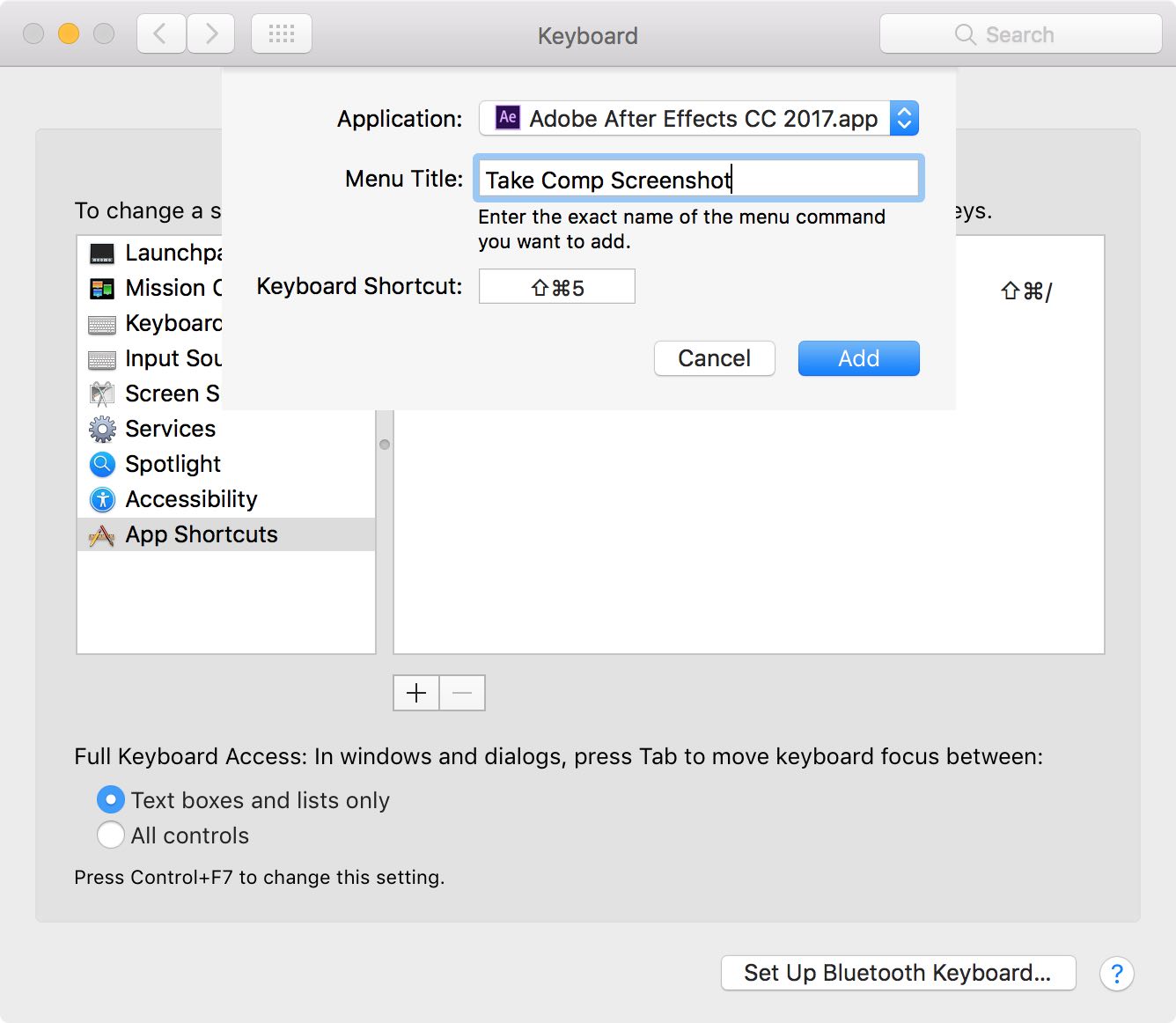
Task: Open the Application dropdown menu
Action: click(687, 118)
